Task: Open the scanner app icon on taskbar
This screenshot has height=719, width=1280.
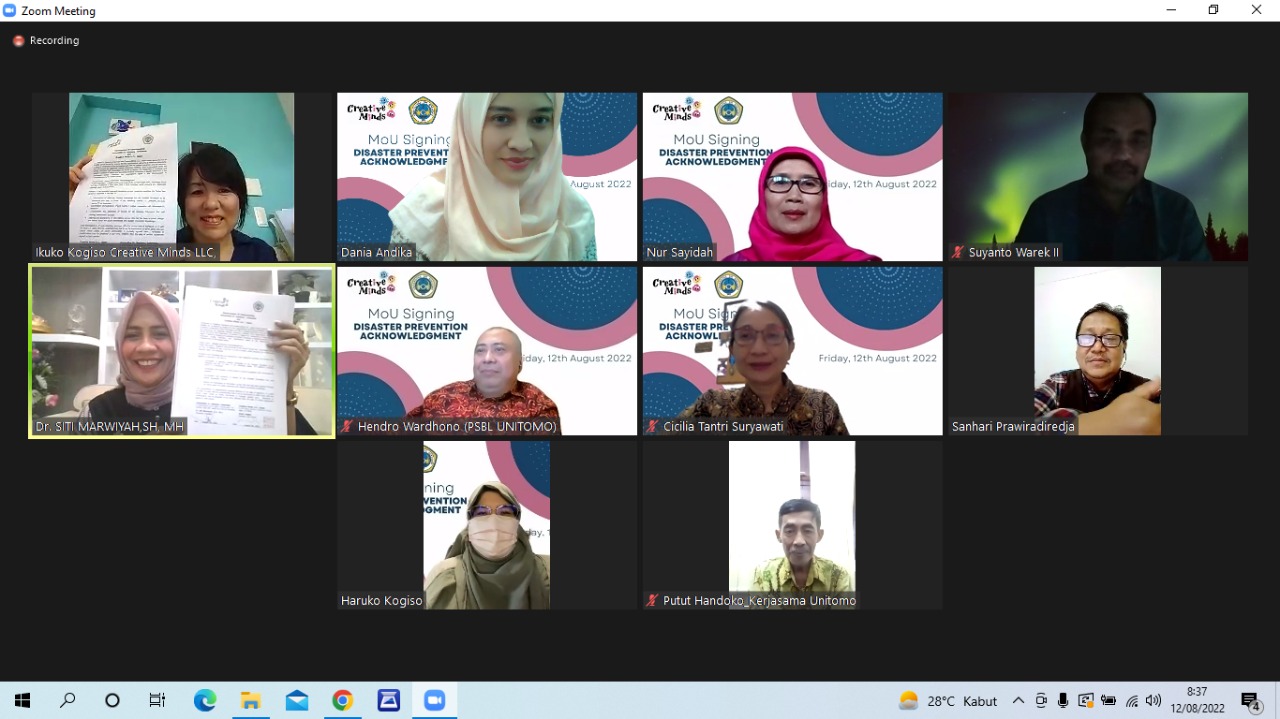Action: pyautogui.click(x=389, y=701)
